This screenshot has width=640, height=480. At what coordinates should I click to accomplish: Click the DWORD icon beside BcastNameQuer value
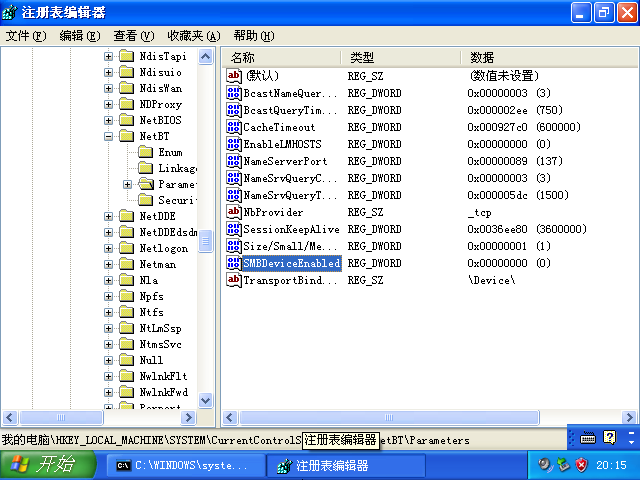pyautogui.click(x=233, y=93)
